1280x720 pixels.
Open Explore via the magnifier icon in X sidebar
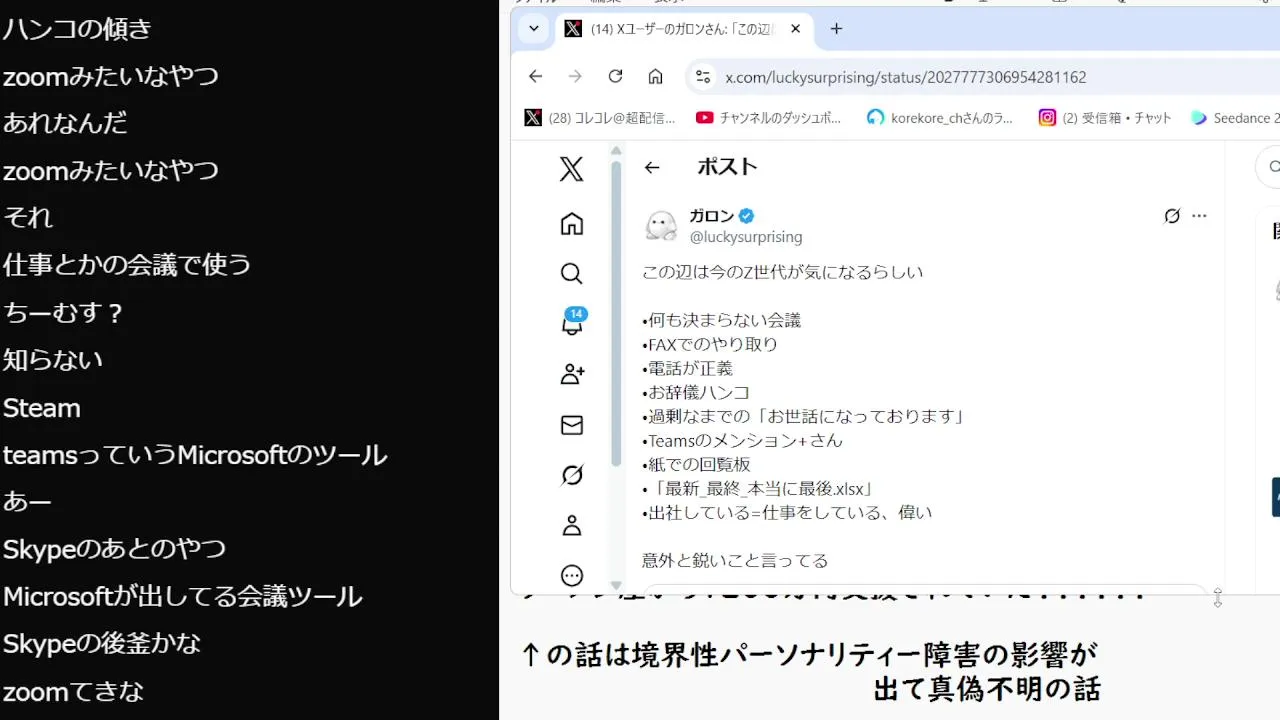click(x=572, y=274)
